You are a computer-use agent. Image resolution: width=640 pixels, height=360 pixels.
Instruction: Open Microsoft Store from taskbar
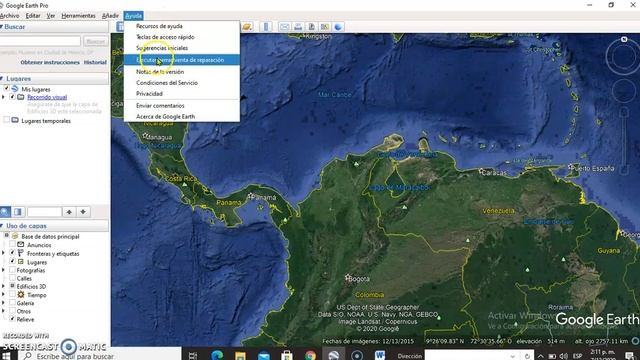click(x=287, y=355)
